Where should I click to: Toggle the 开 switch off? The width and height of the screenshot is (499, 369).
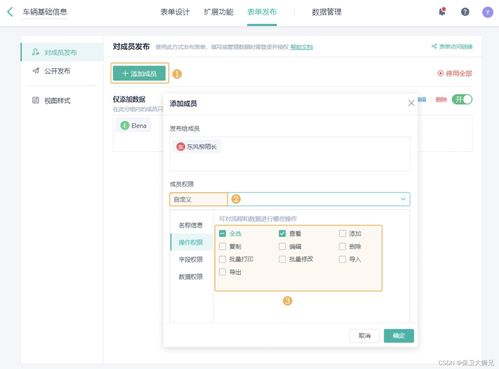tap(462, 99)
